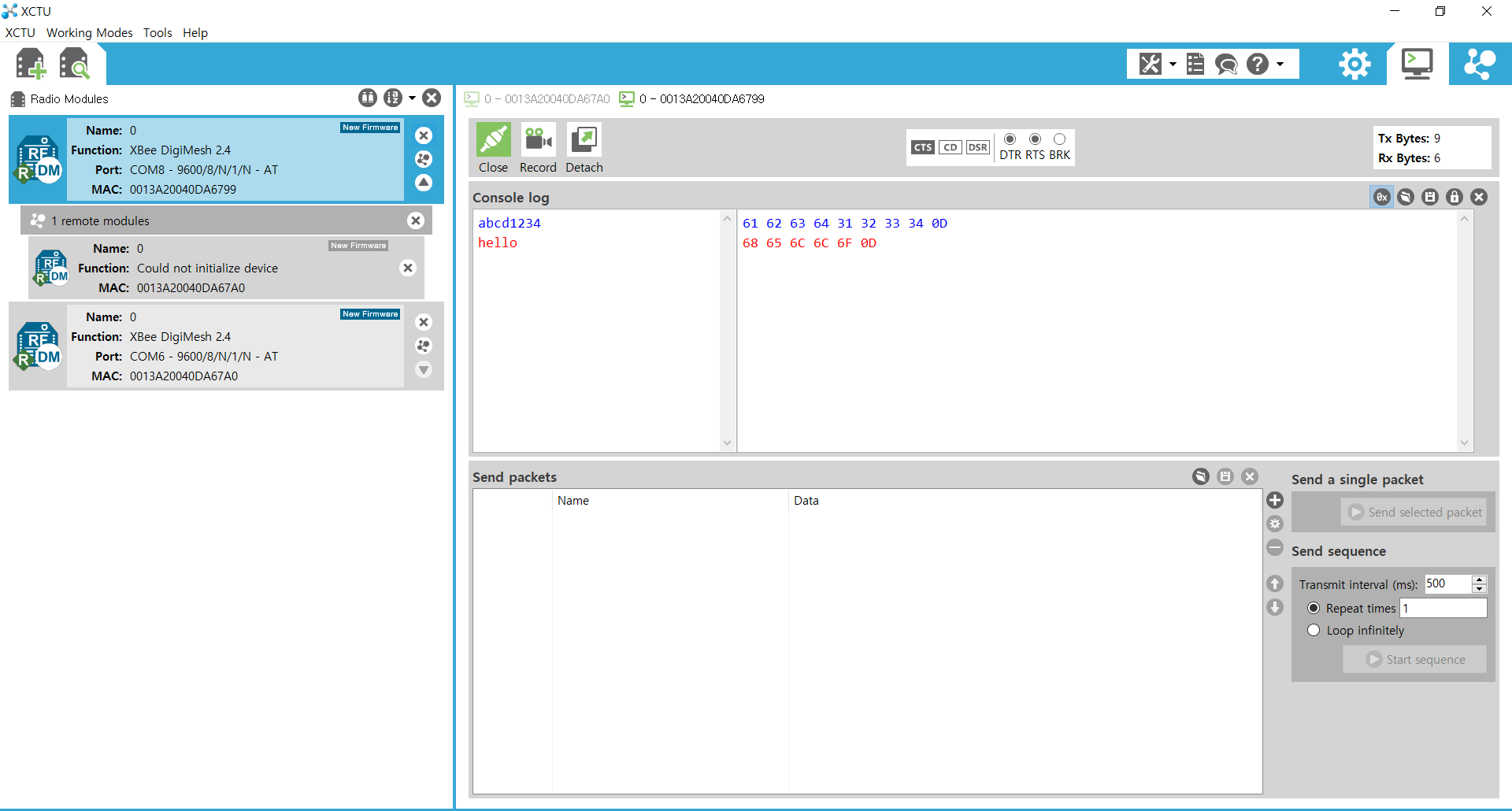Image resolution: width=1512 pixels, height=811 pixels.
Task: Click the CD line indicator
Action: pos(951,147)
